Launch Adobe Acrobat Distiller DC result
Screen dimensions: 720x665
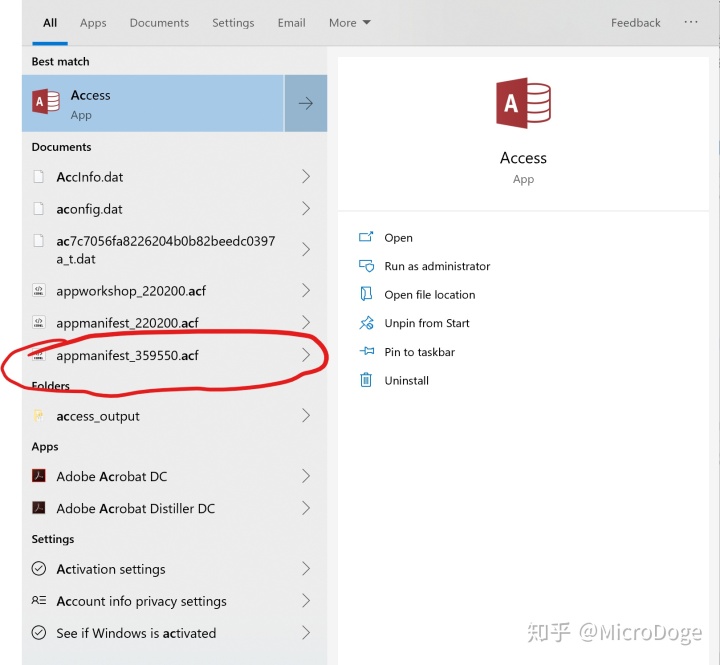point(174,508)
